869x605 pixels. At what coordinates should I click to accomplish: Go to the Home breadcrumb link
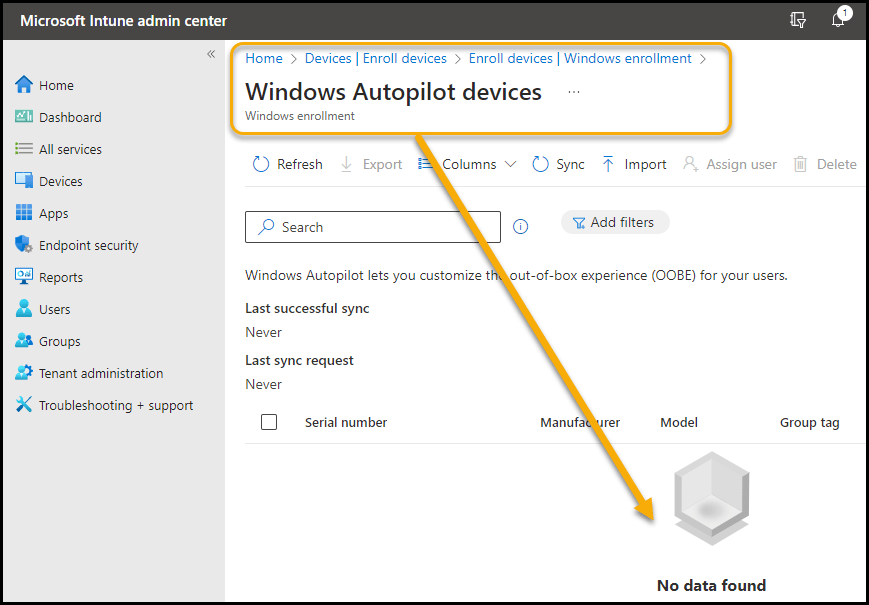coord(264,58)
